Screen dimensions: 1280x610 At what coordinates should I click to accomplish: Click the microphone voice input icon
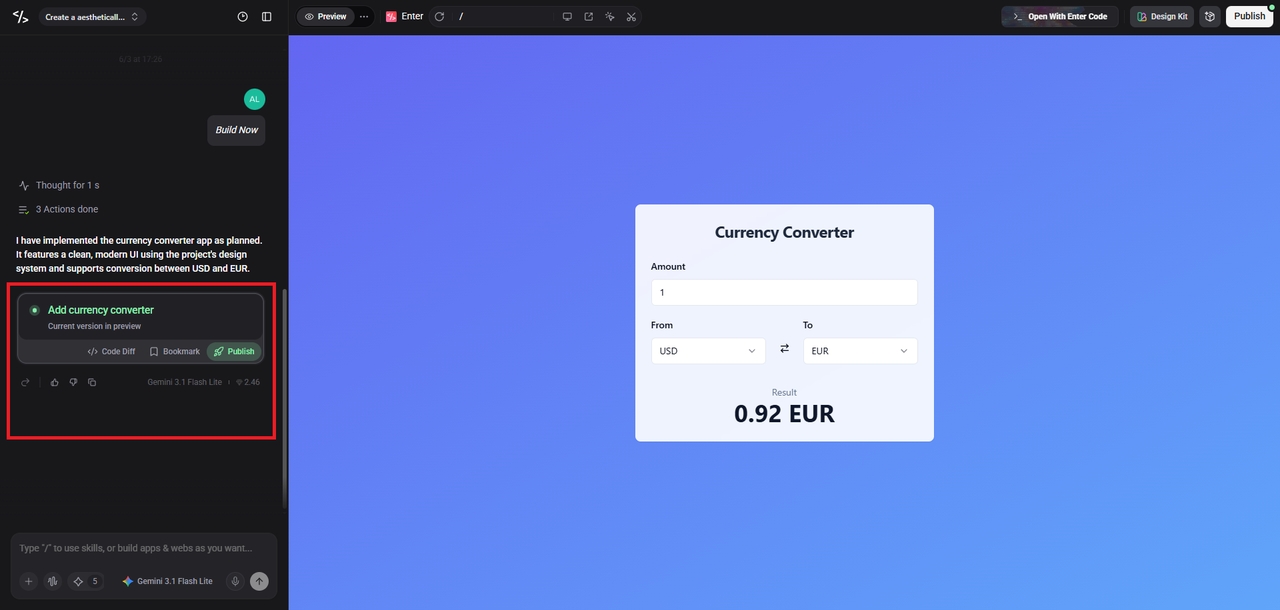[235, 581]
